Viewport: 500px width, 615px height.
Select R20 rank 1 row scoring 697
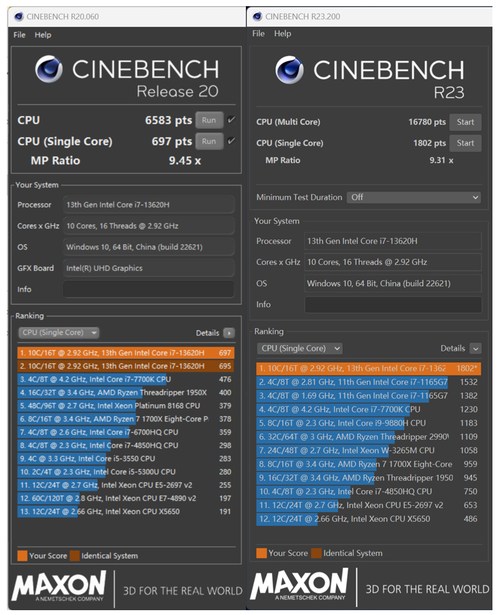[126, 353]
